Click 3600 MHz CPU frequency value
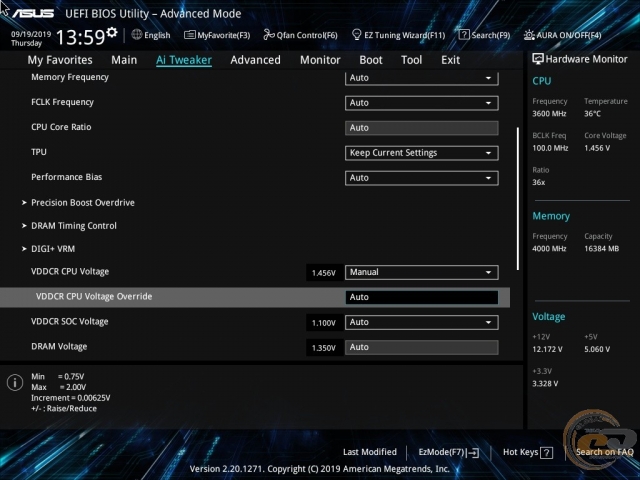 (x=549, y=113)
